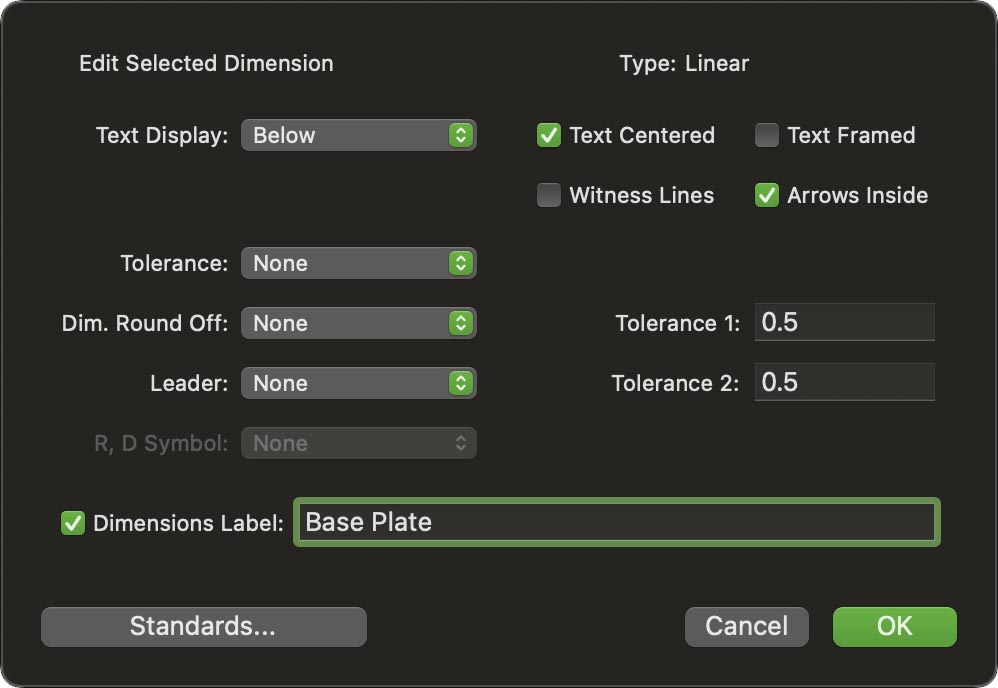Click the R, D Symbol dropdown

click(358, 443)
